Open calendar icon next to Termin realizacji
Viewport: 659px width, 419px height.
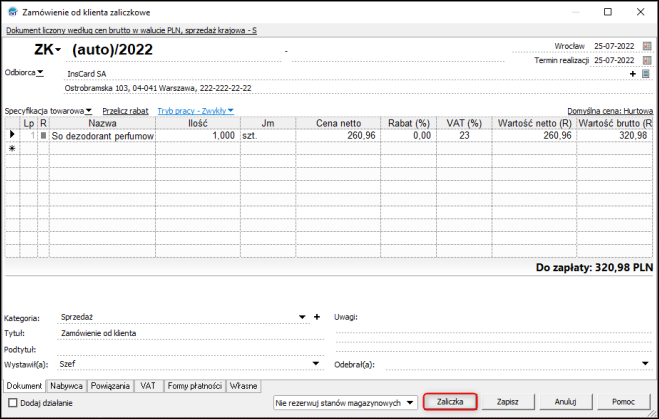647,61
